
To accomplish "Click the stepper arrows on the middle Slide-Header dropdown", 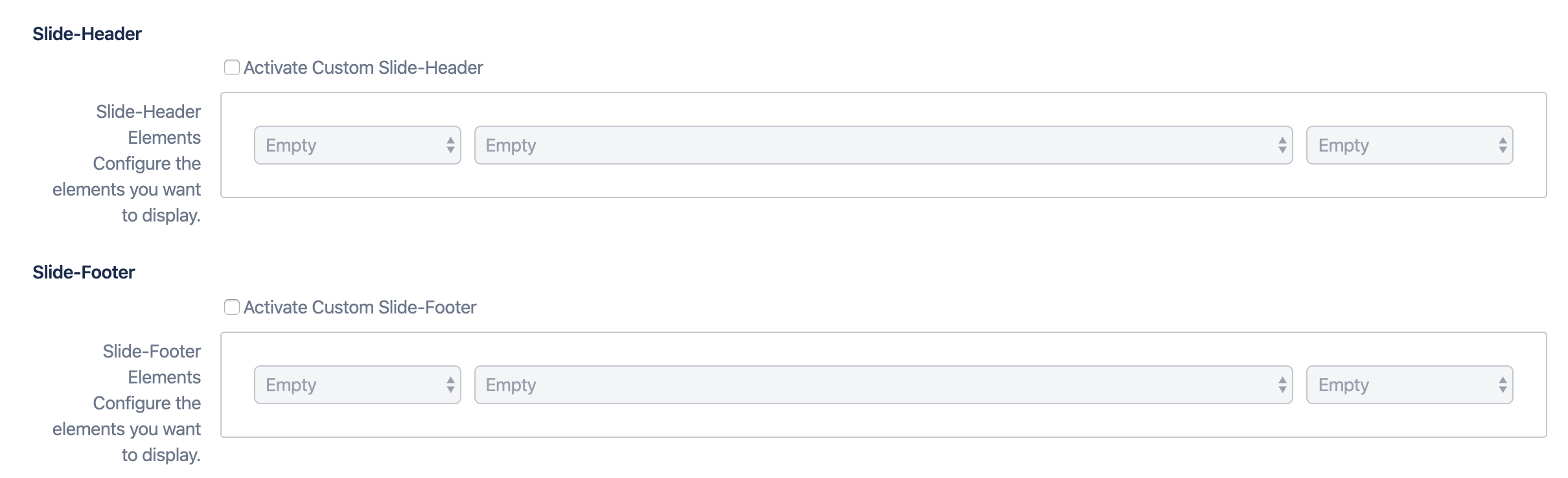I will pyautogui.click(x=1282, y=145).
